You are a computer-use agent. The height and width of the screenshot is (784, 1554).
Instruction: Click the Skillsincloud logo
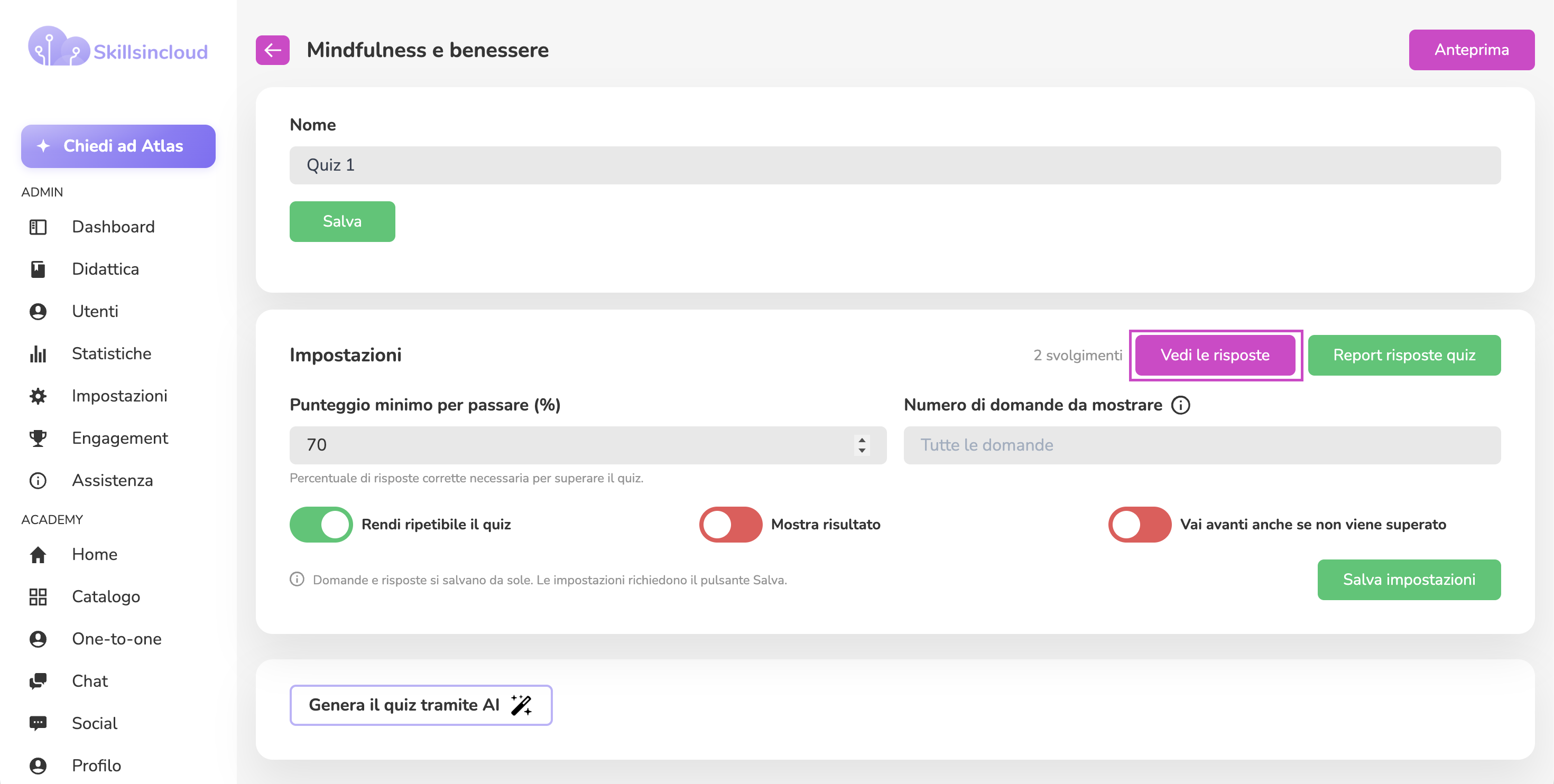point(118,47)
